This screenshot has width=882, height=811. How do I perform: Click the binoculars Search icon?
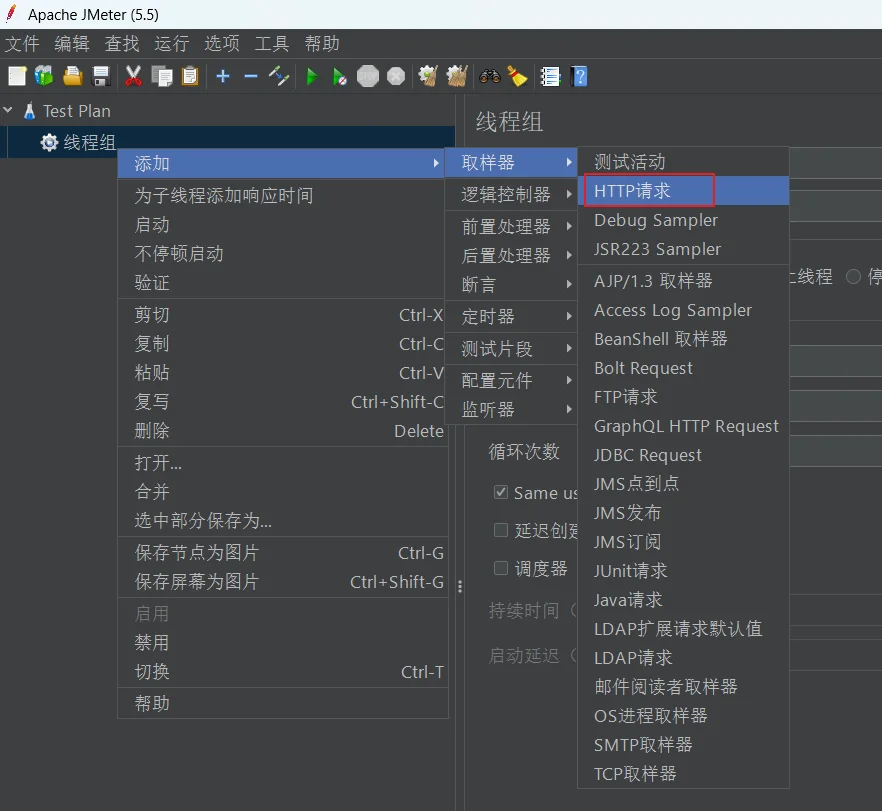click(x=490, y=76)
